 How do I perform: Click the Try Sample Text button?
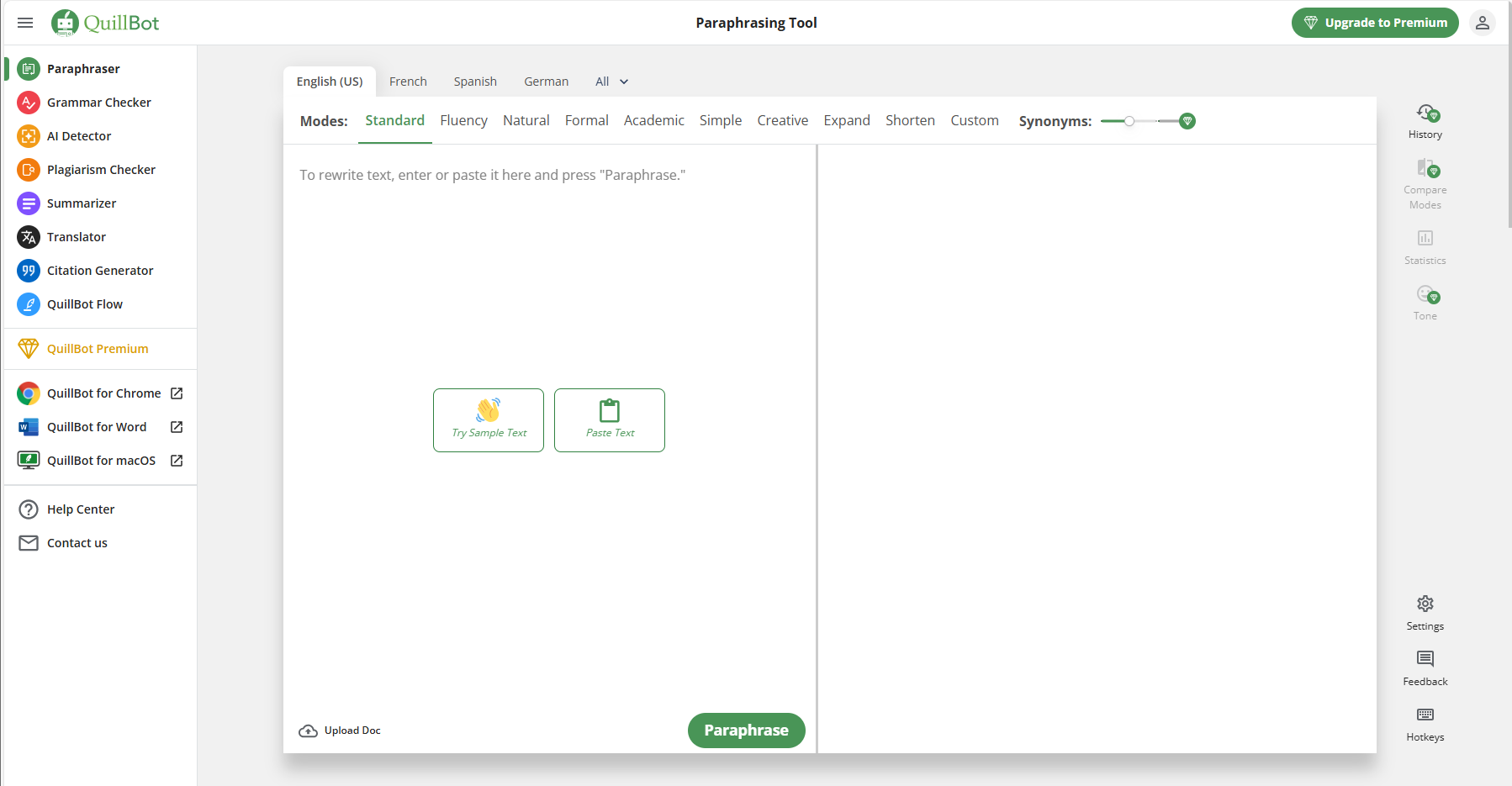click(489, 420)
